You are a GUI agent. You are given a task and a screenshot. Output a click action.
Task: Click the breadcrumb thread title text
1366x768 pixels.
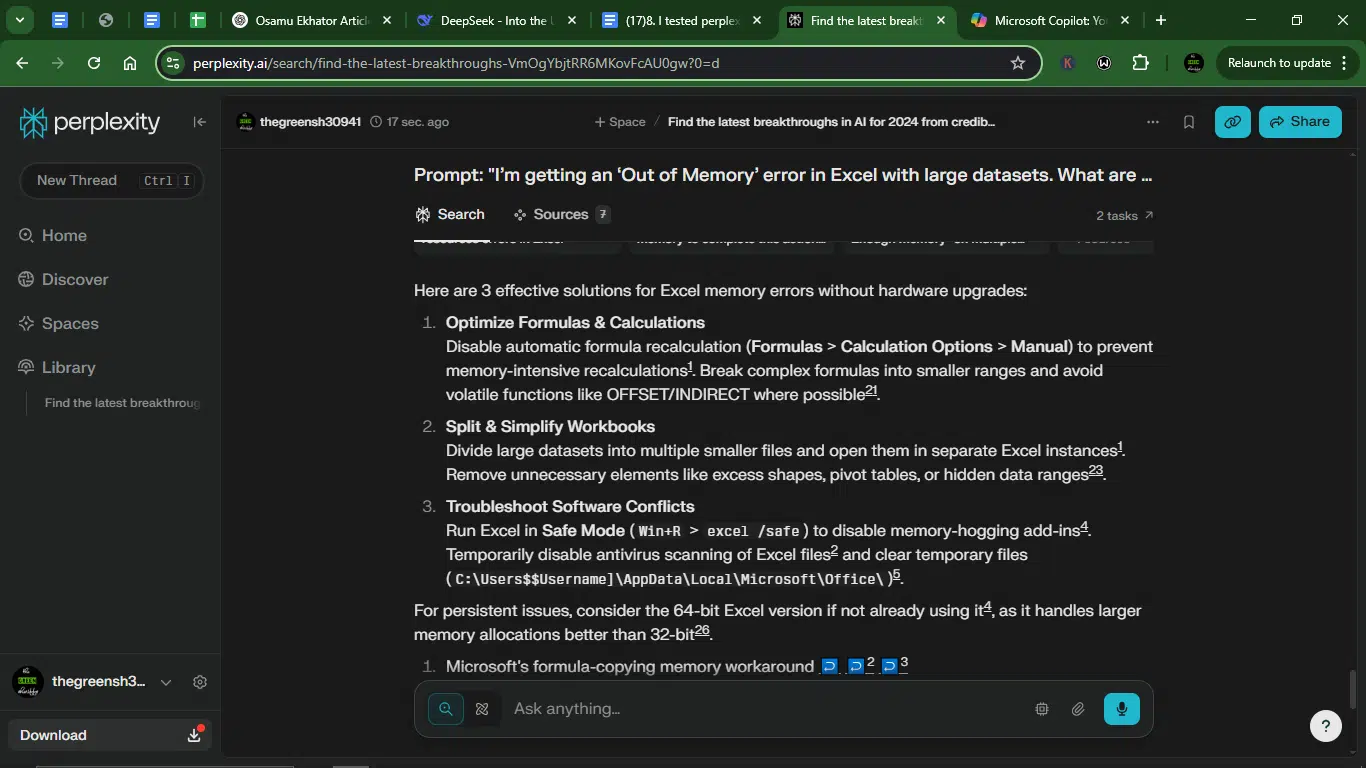tap(831, 122)
